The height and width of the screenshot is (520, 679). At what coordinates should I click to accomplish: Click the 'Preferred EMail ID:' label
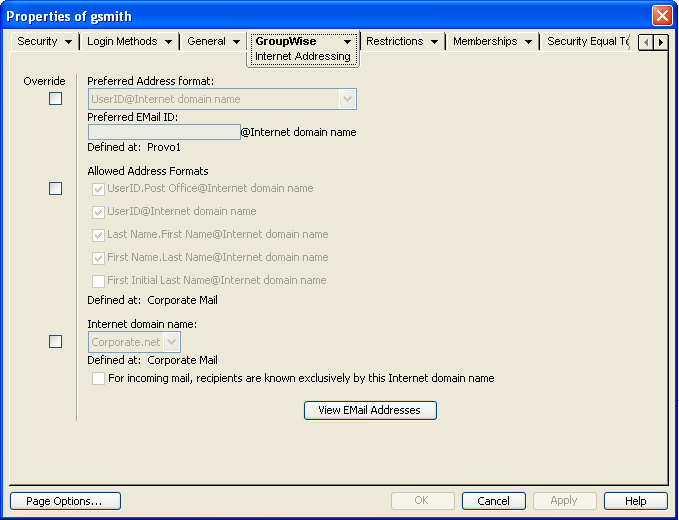coord(133,117)
